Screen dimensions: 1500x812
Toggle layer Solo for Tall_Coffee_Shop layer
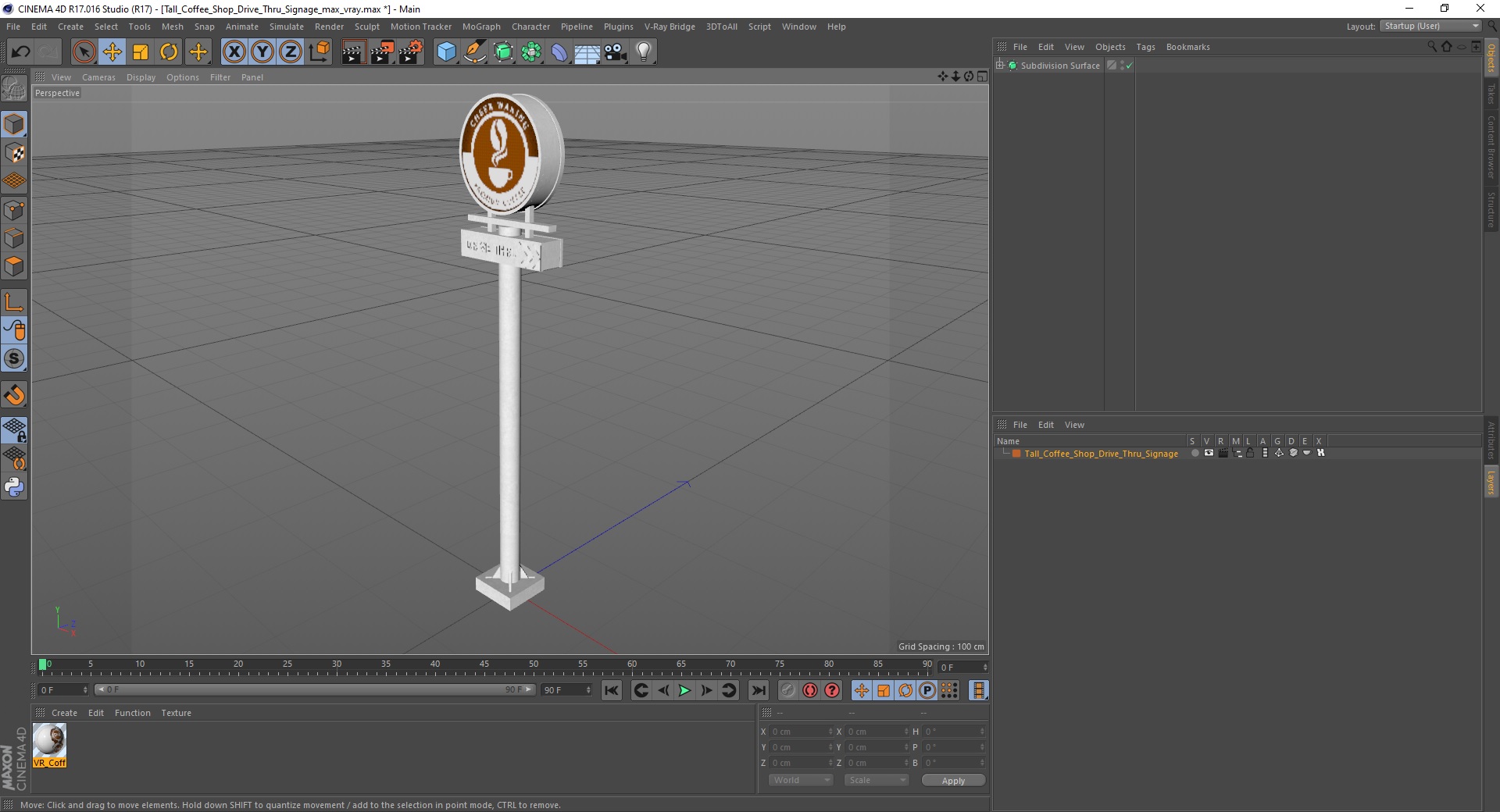coord(1195,453)
